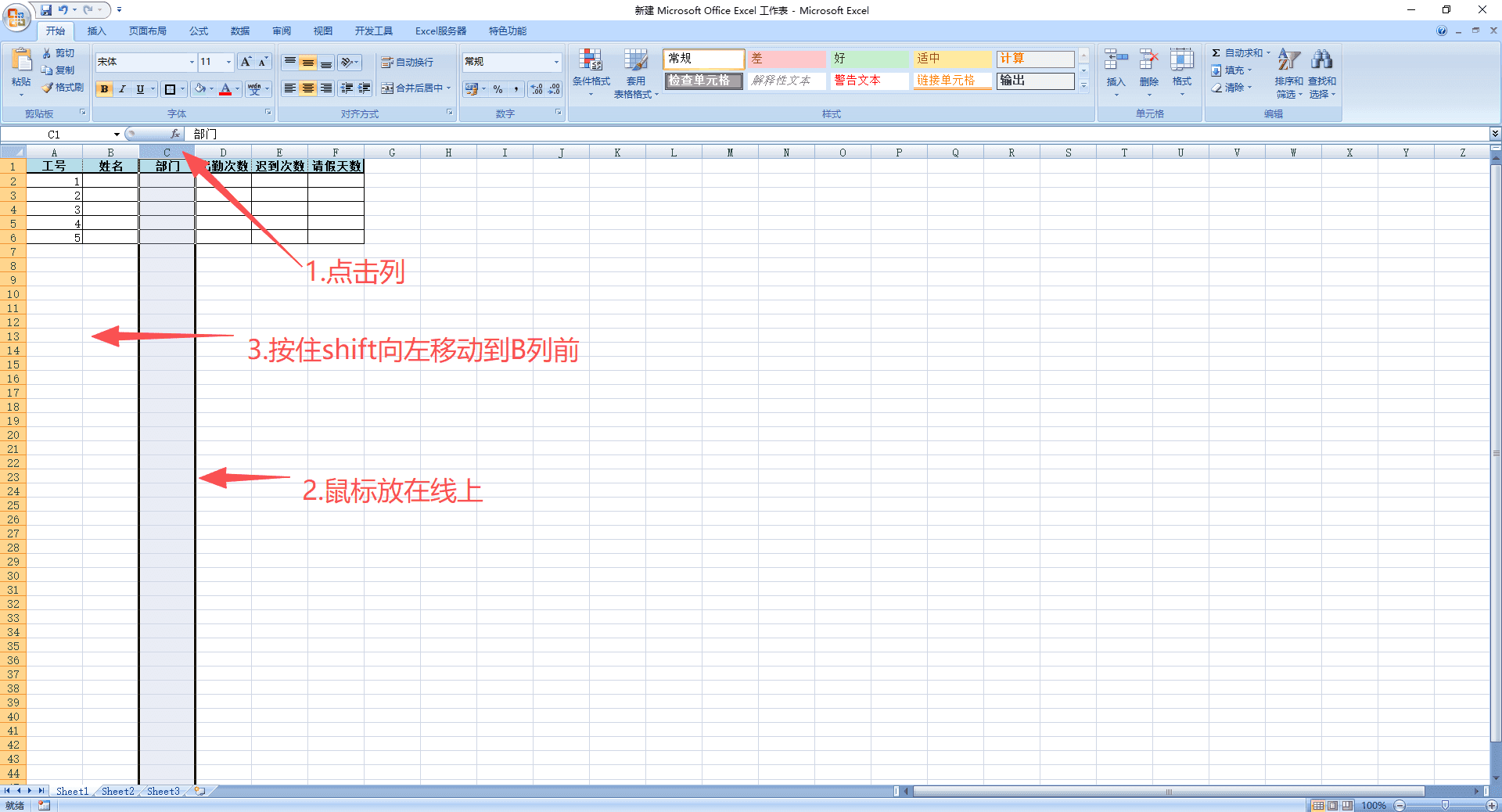
Task: Open the Font dialog launcher
Action: tap(268, 113)
